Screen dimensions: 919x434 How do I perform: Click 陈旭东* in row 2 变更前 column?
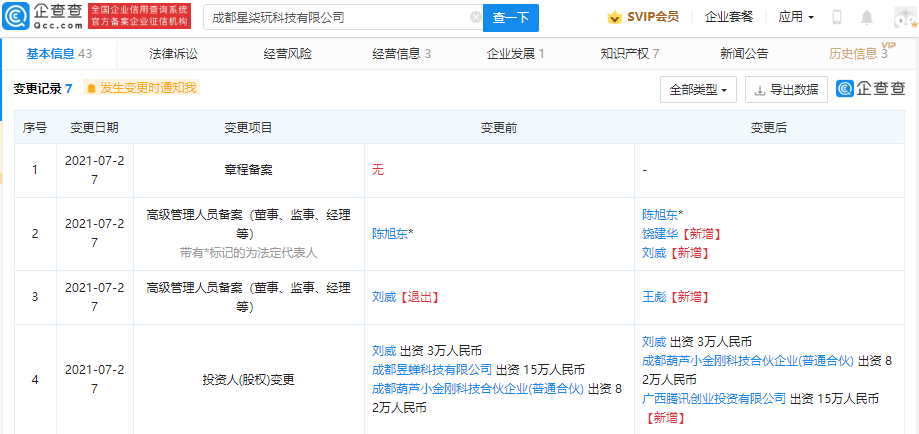point(393,233)
